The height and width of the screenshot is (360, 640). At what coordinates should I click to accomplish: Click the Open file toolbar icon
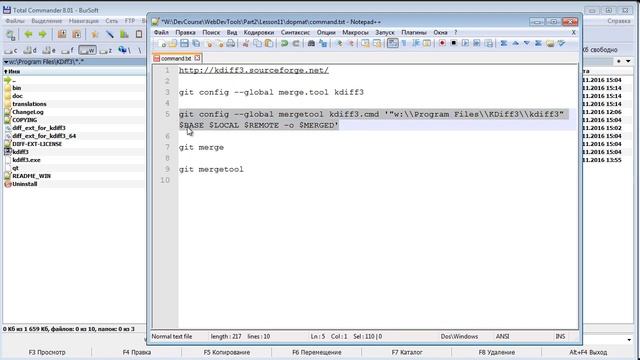coord(172,43)
